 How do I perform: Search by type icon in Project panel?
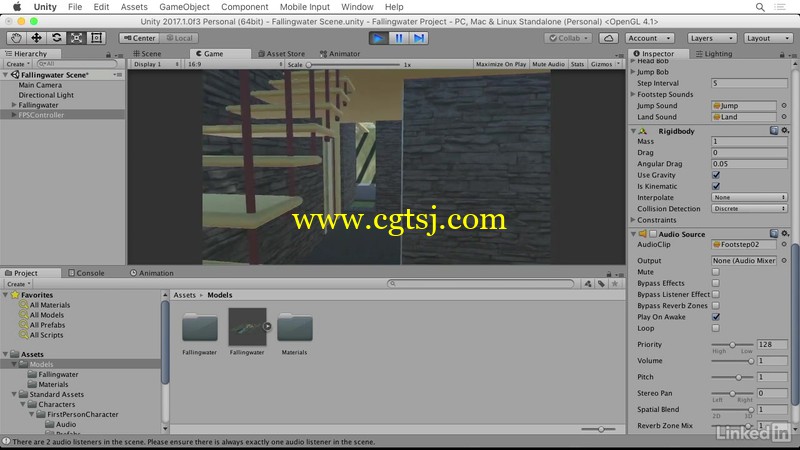click(588, 284)
